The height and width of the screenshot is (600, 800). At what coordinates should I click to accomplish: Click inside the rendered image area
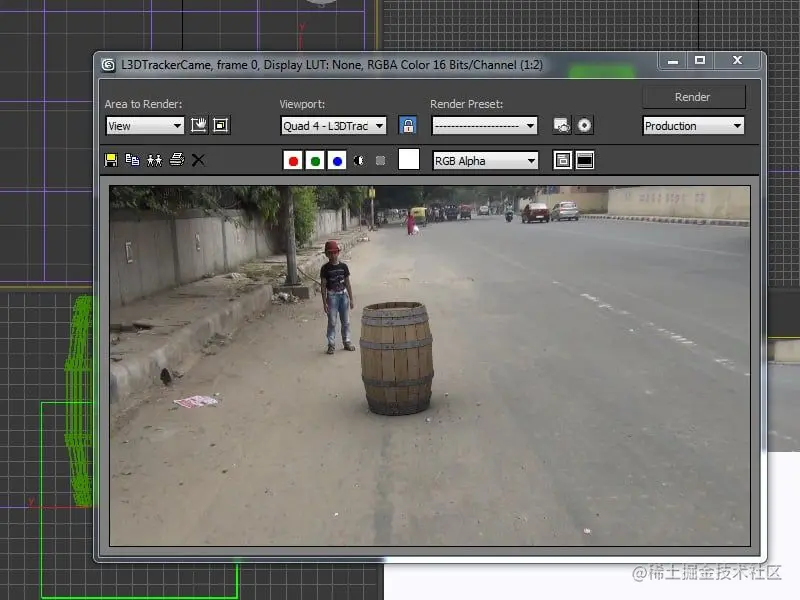430,360
